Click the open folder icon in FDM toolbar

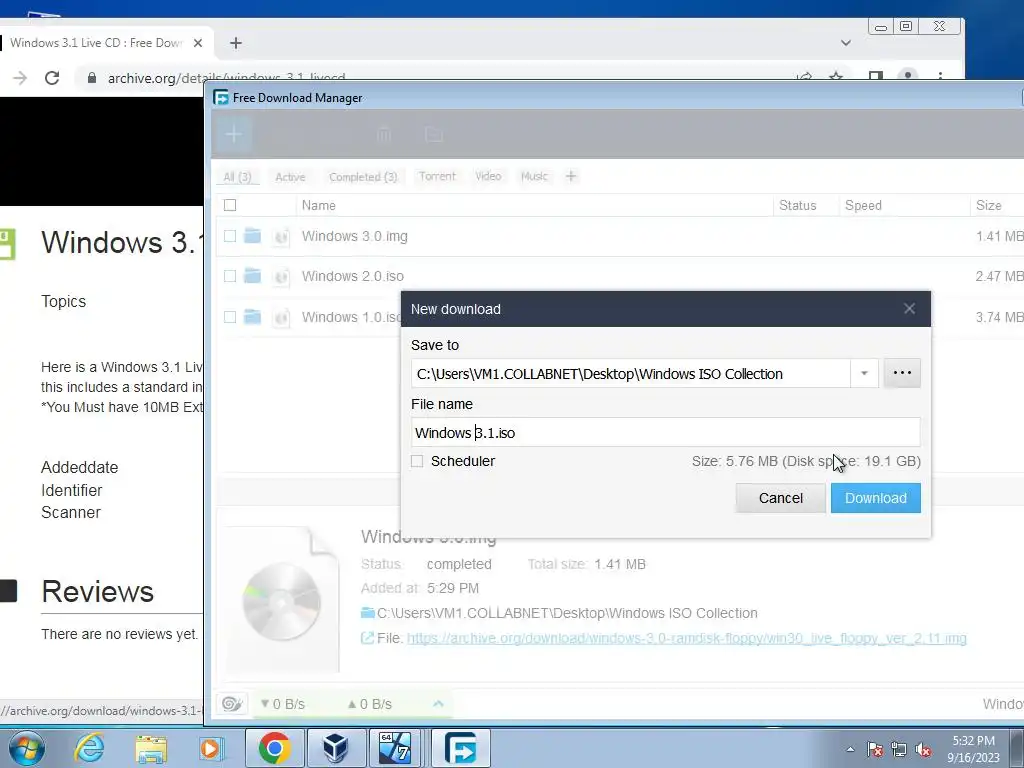click(x=434, y=135)
